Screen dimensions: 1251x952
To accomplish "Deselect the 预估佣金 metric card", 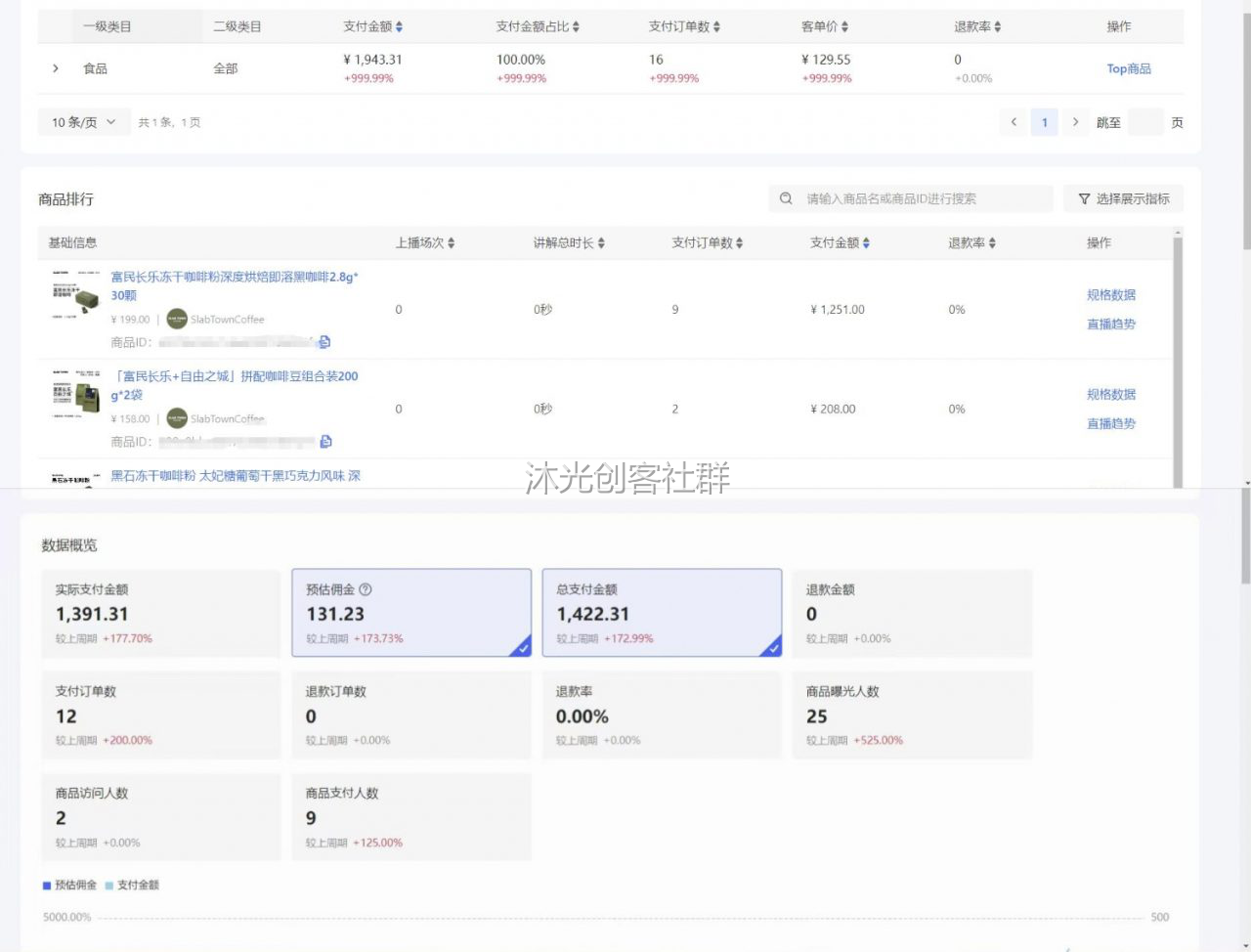I will (x=411, y=614).
